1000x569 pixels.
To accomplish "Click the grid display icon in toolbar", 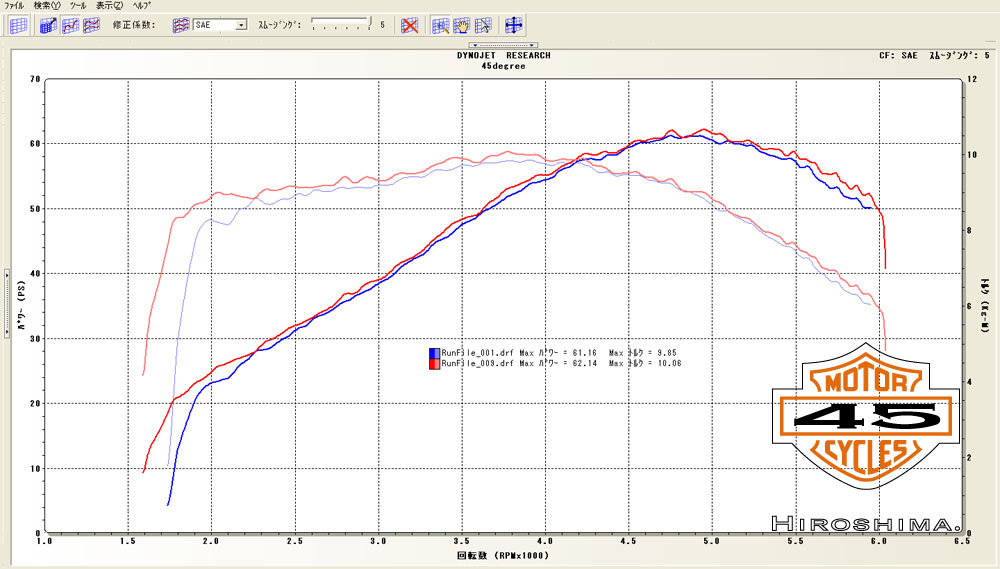I will tap(18, 25).
